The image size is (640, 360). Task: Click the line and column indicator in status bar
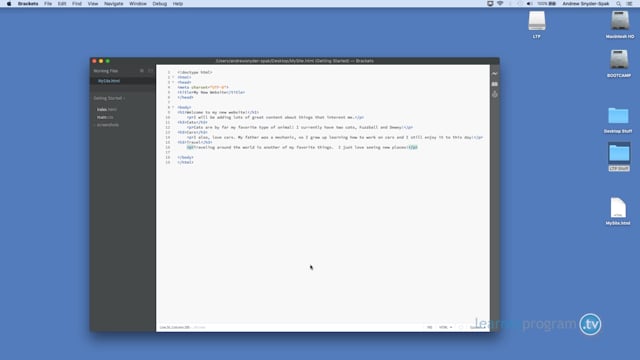tap(175, 327)
